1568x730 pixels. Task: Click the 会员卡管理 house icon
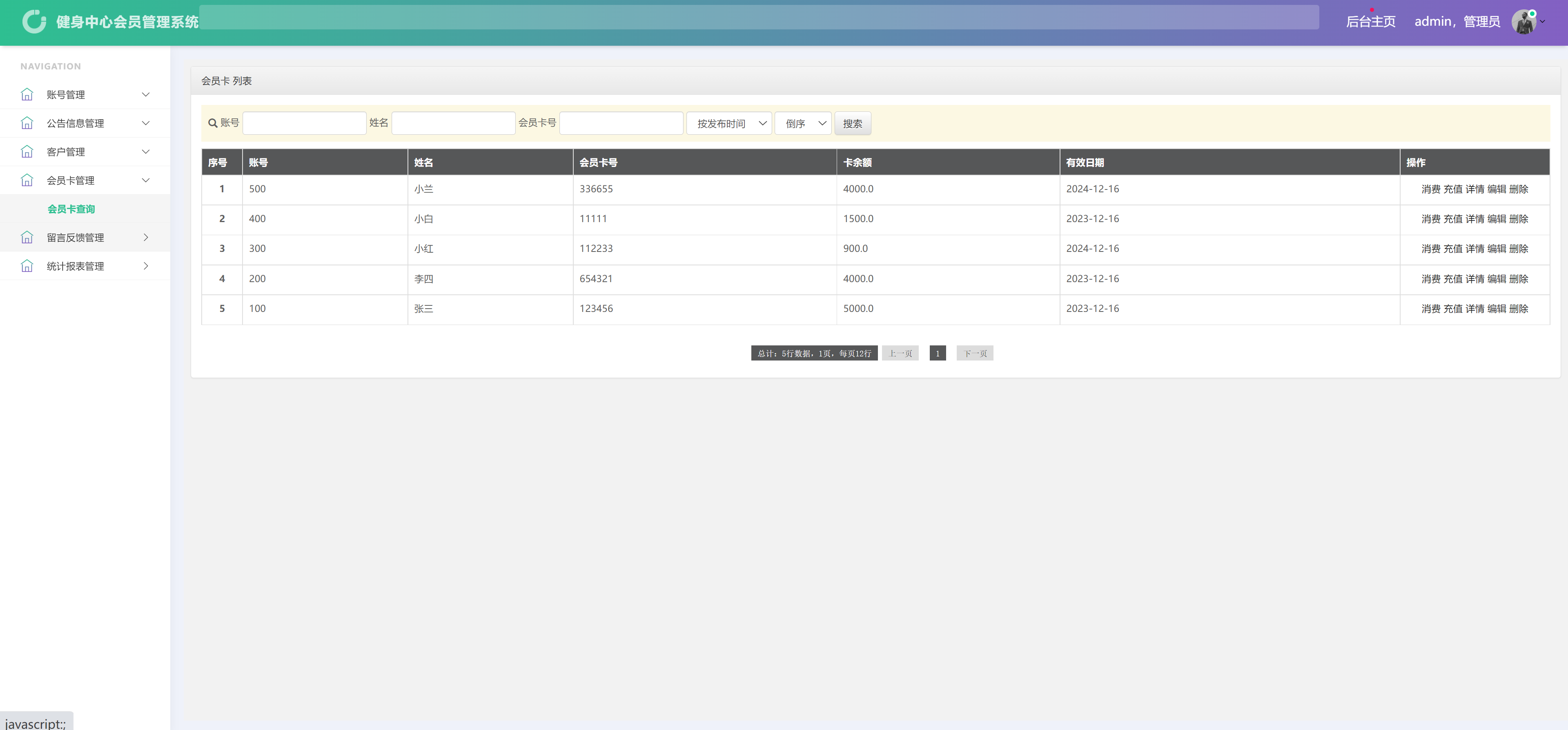(x=27, y=180)
